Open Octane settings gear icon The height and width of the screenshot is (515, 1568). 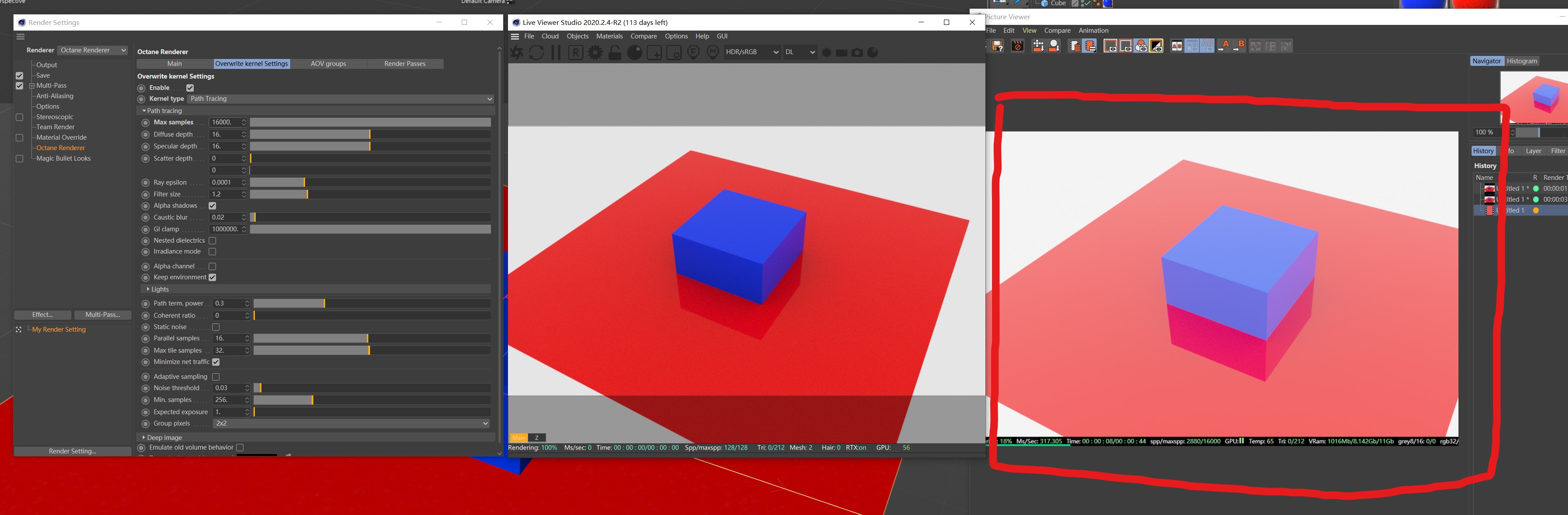pos(595,53)
